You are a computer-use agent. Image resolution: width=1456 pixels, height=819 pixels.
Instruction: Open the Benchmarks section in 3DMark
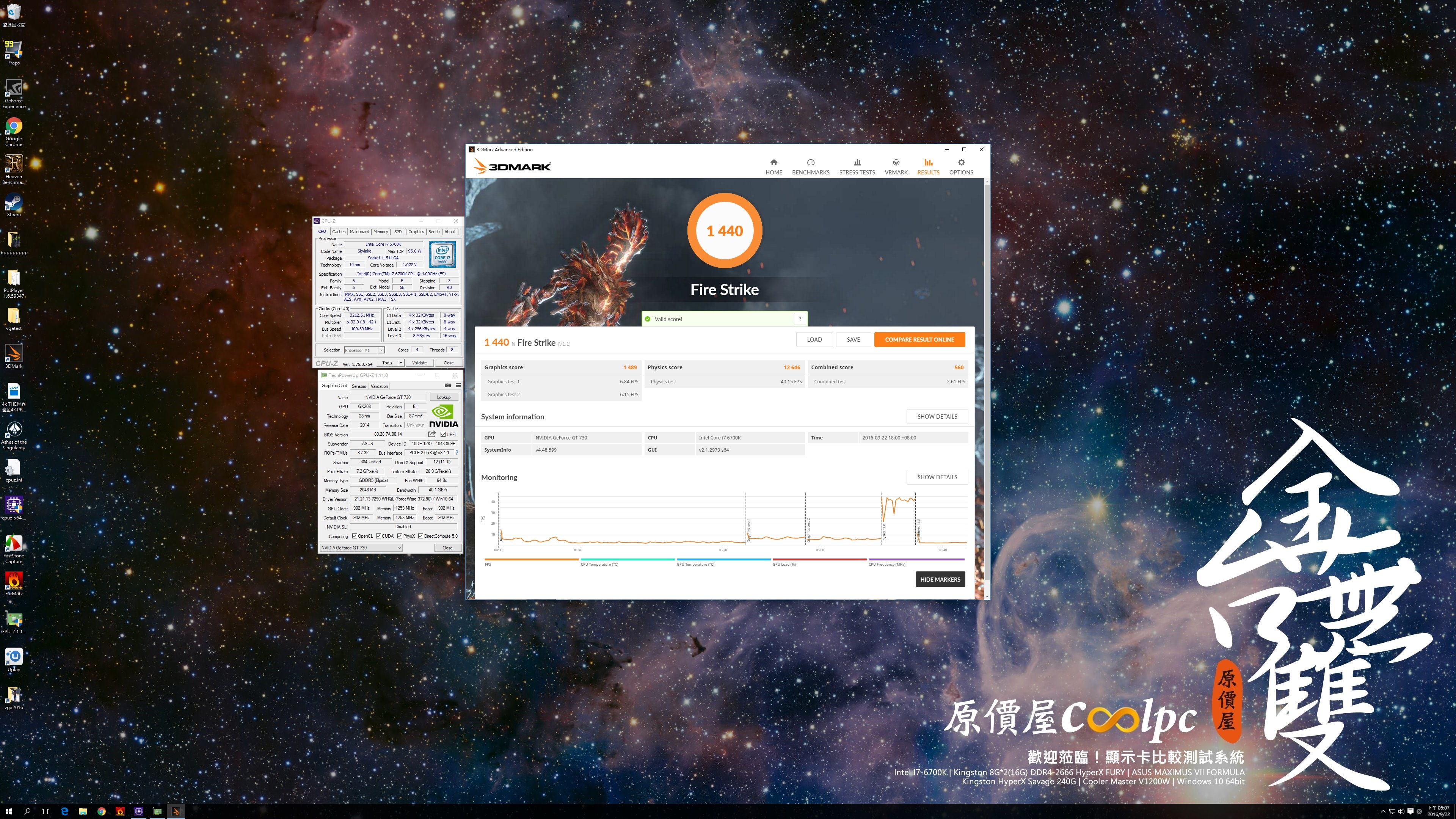tap(811, 167)
